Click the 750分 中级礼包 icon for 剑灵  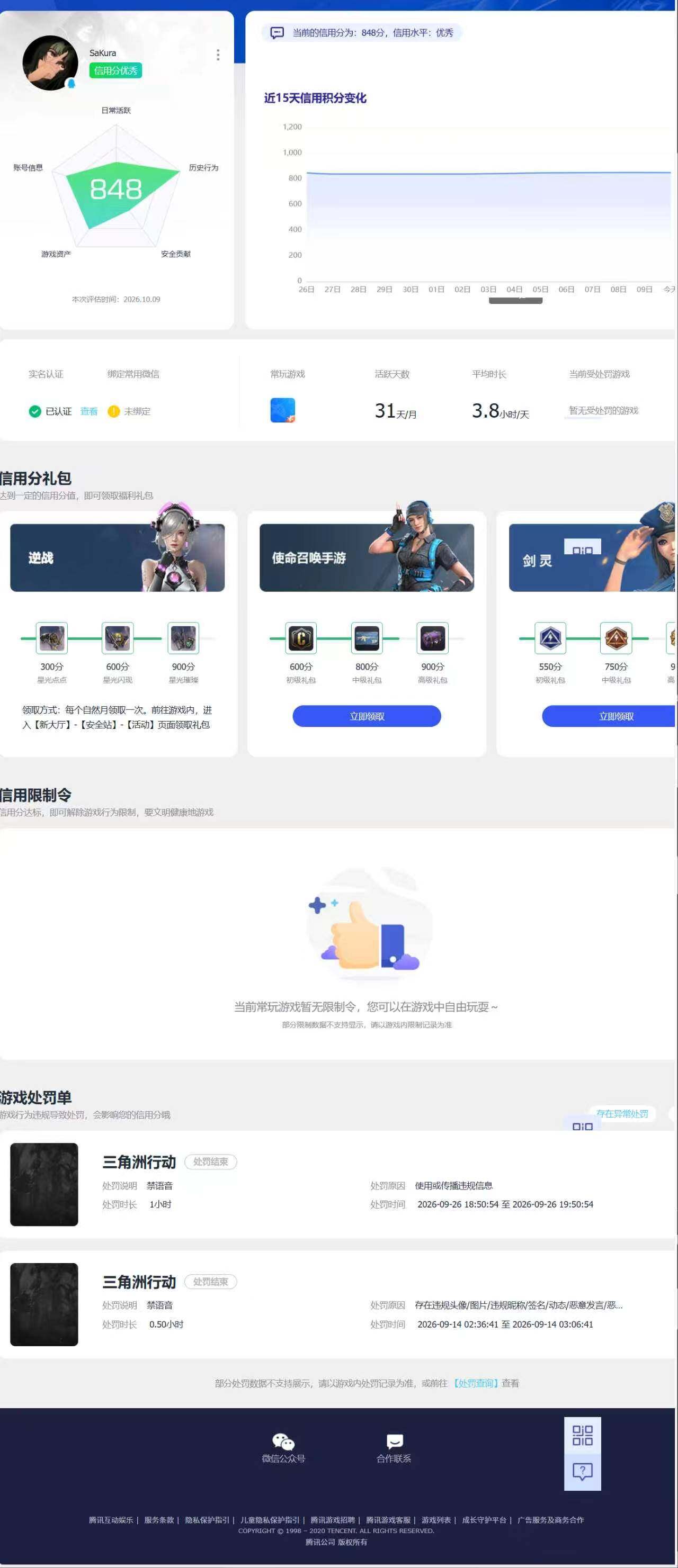tap(617, 638)
